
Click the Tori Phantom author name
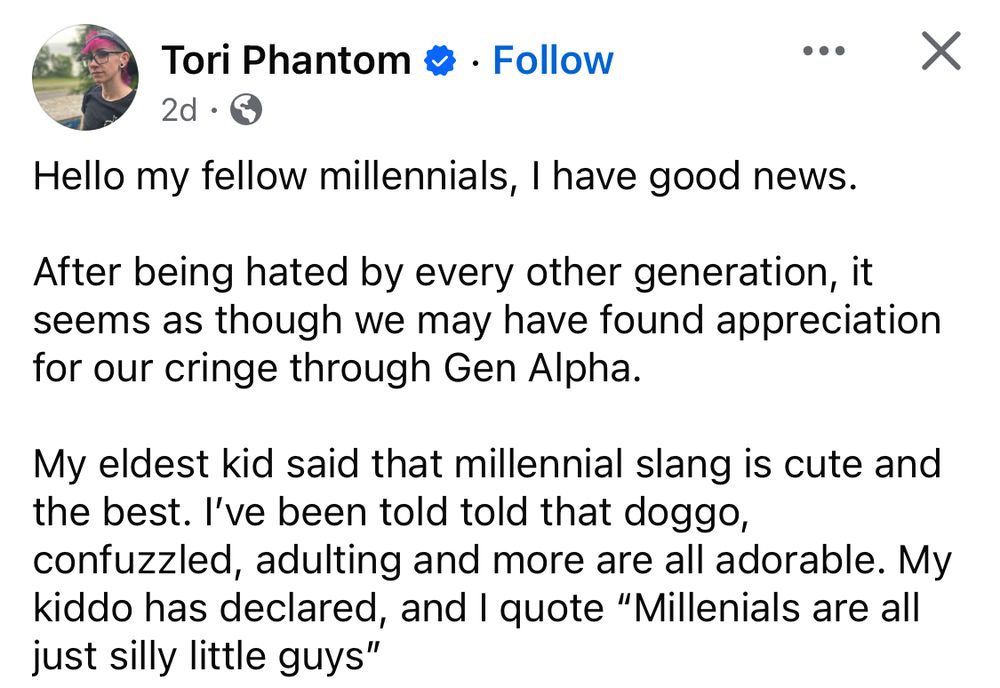click(x=285, y=61)
